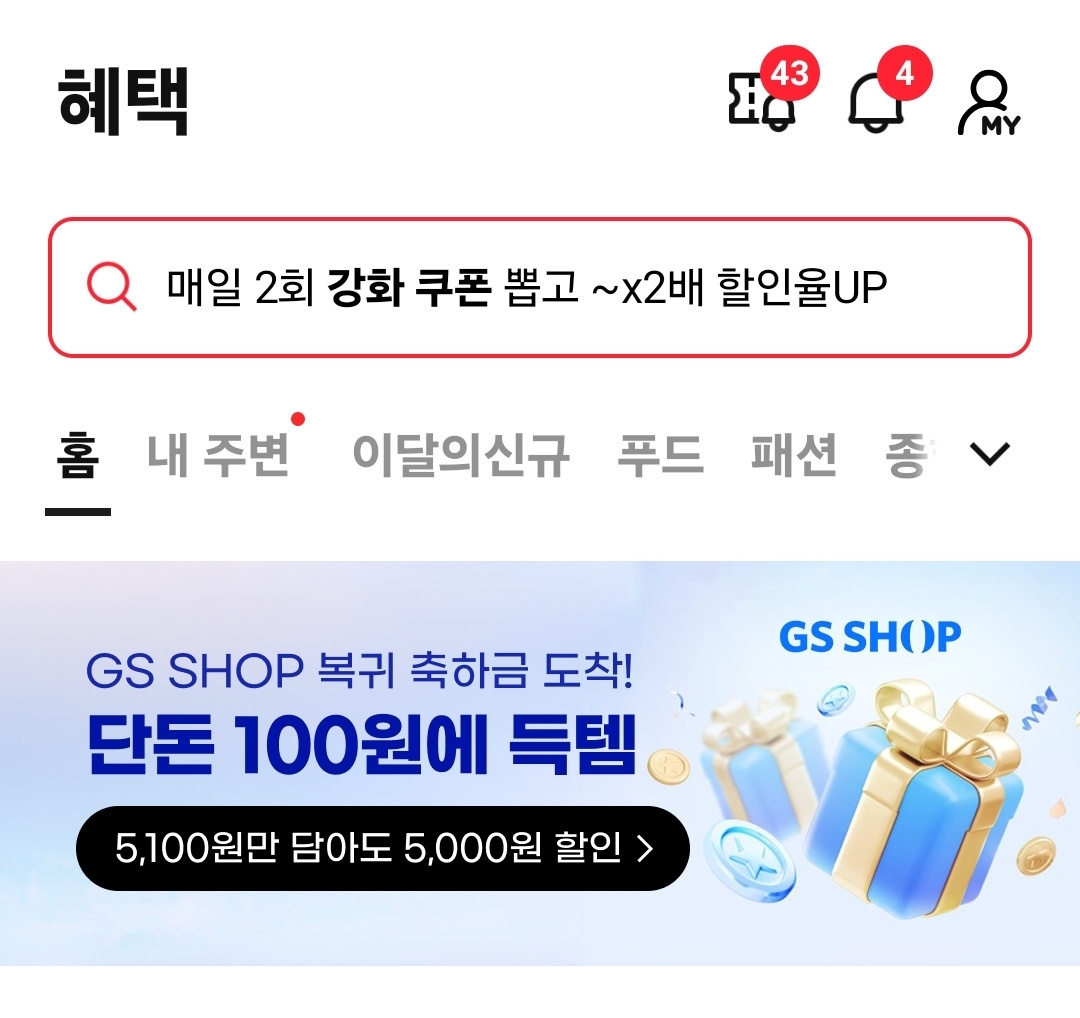Image resolution: width=1080 pixels, height=1018 pixels.
Task: Focus the 강화 쿠폰 search input field
Action: point(539,287)
